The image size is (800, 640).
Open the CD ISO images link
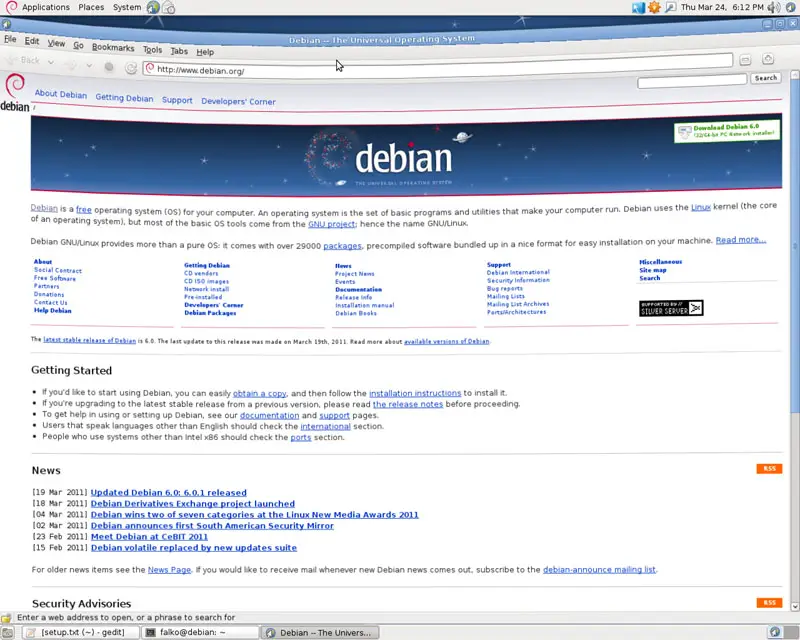(x=207, y=281)
